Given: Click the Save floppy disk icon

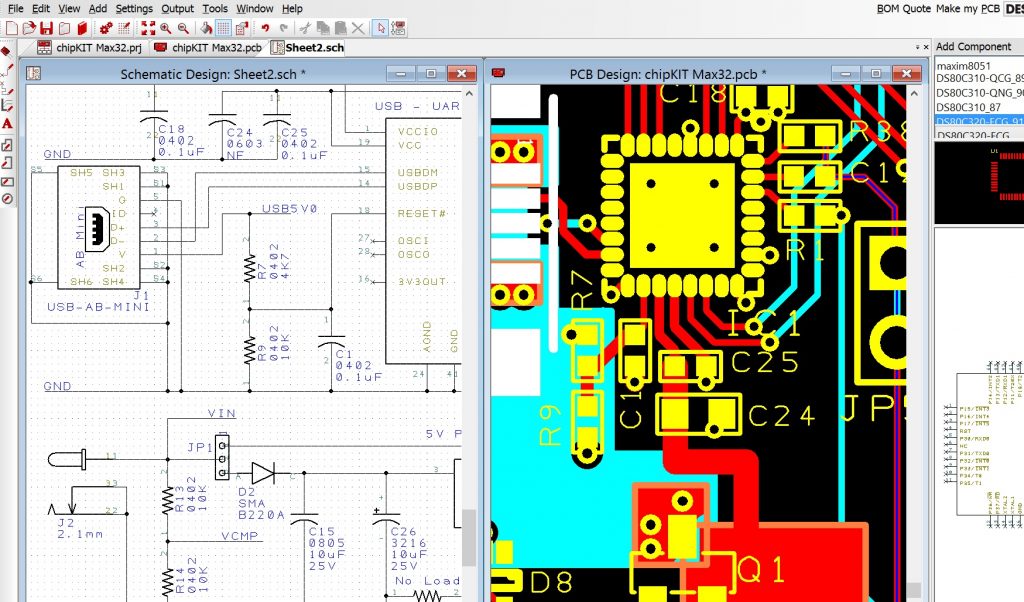Looking at the screenshot, I should point(48,27).
